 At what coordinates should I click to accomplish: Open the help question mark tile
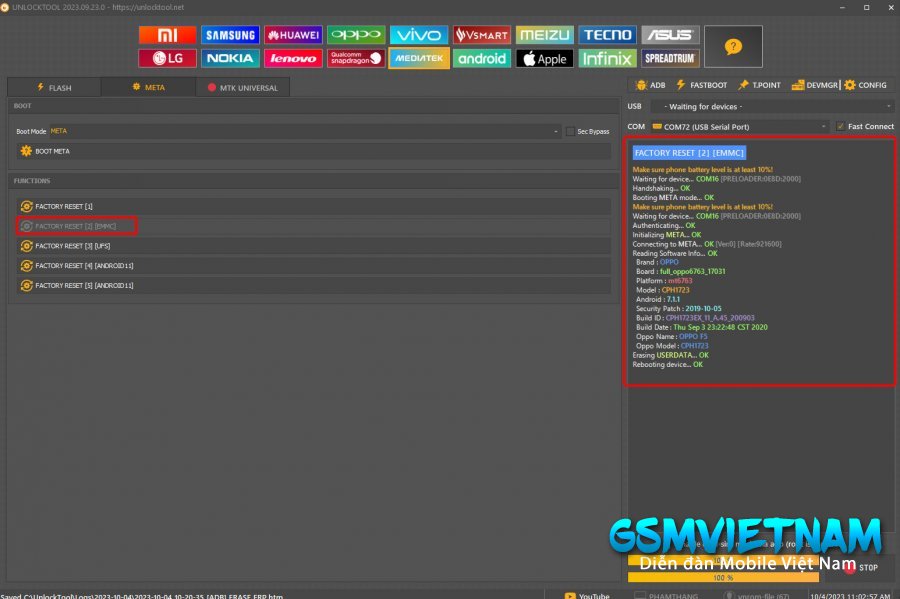coord(734,46)
